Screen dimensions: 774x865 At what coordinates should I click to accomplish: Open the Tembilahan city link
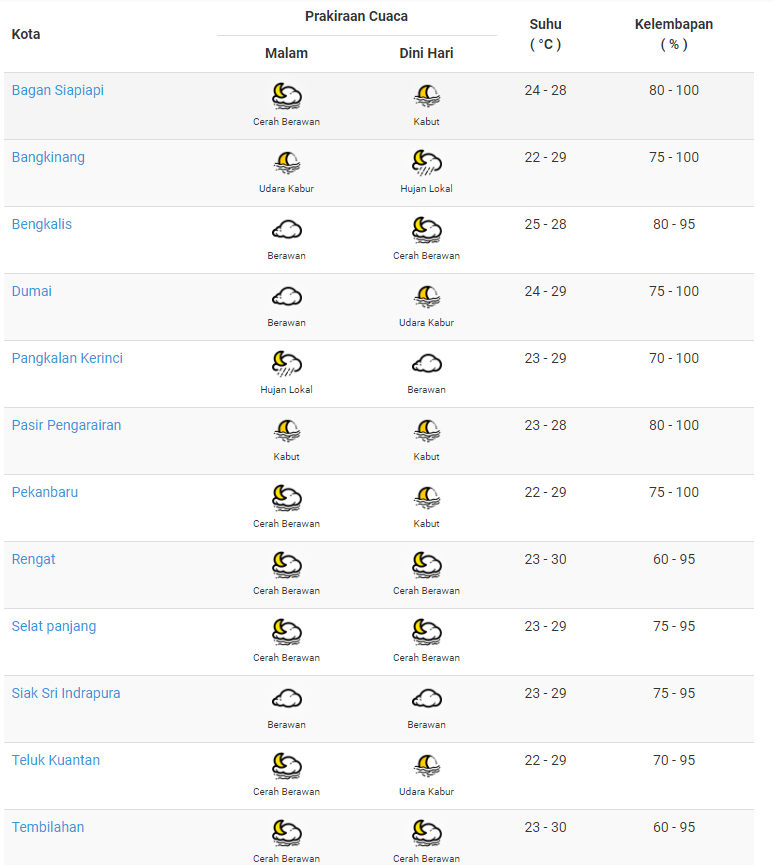tap(48, 827)
